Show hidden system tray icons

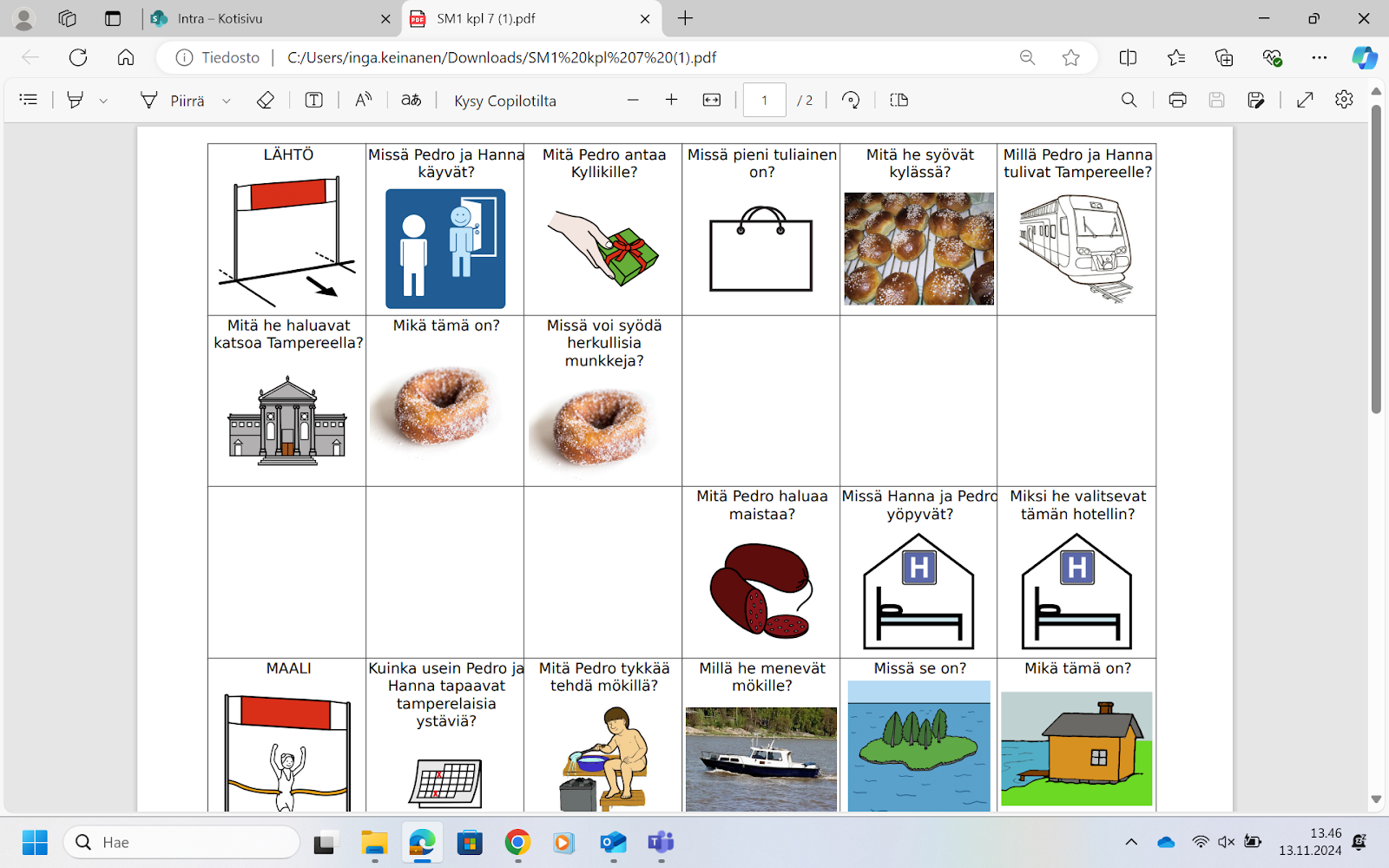click(1131, 842)
